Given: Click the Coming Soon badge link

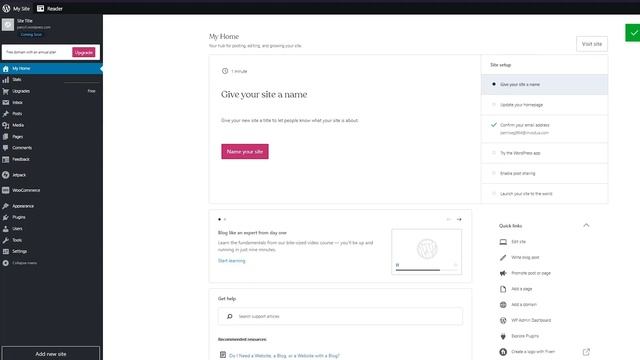Looking at the screenshot, I should click(x=31, y=35).
